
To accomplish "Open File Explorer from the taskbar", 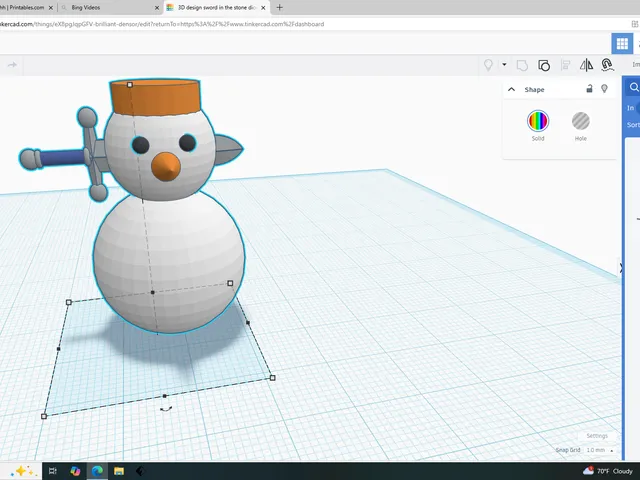I will [119, 471].
